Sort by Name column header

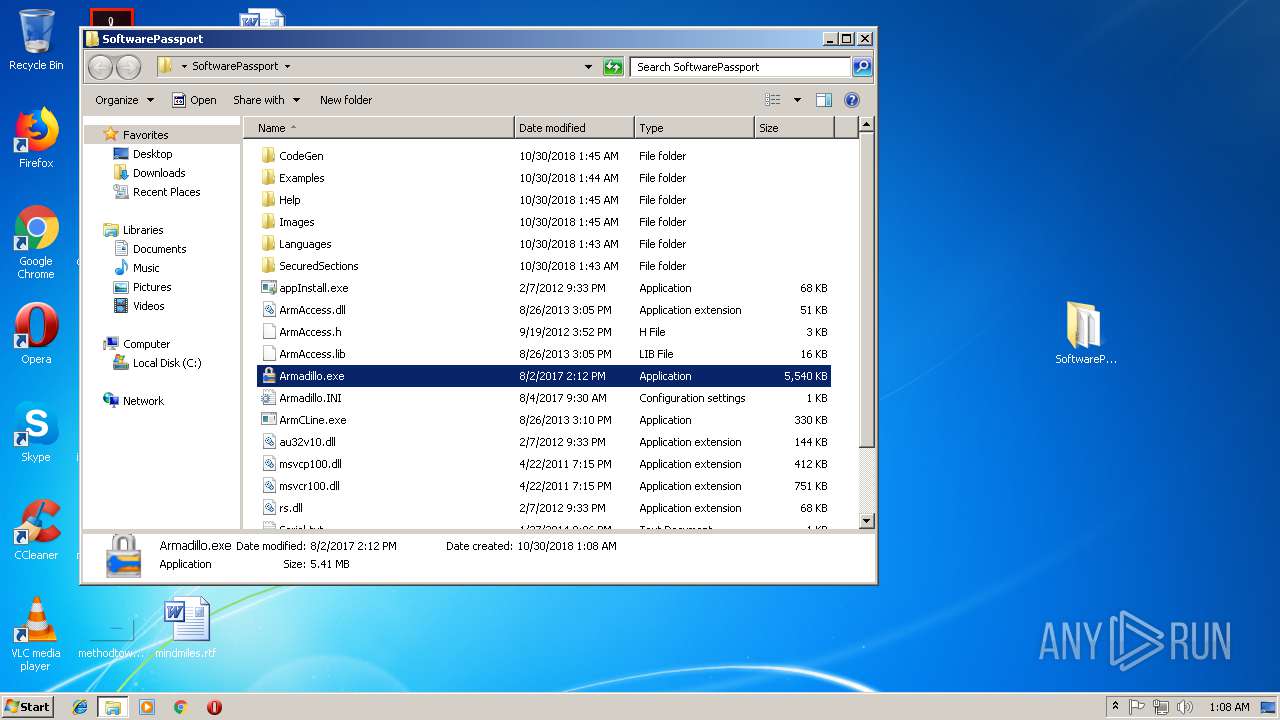point(379,128)
